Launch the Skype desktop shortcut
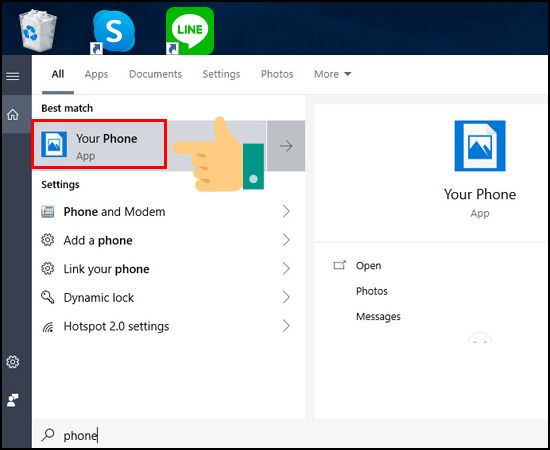The height and width of the screenshot is (450, 550). pyautogui.click(x=113, y=31)
